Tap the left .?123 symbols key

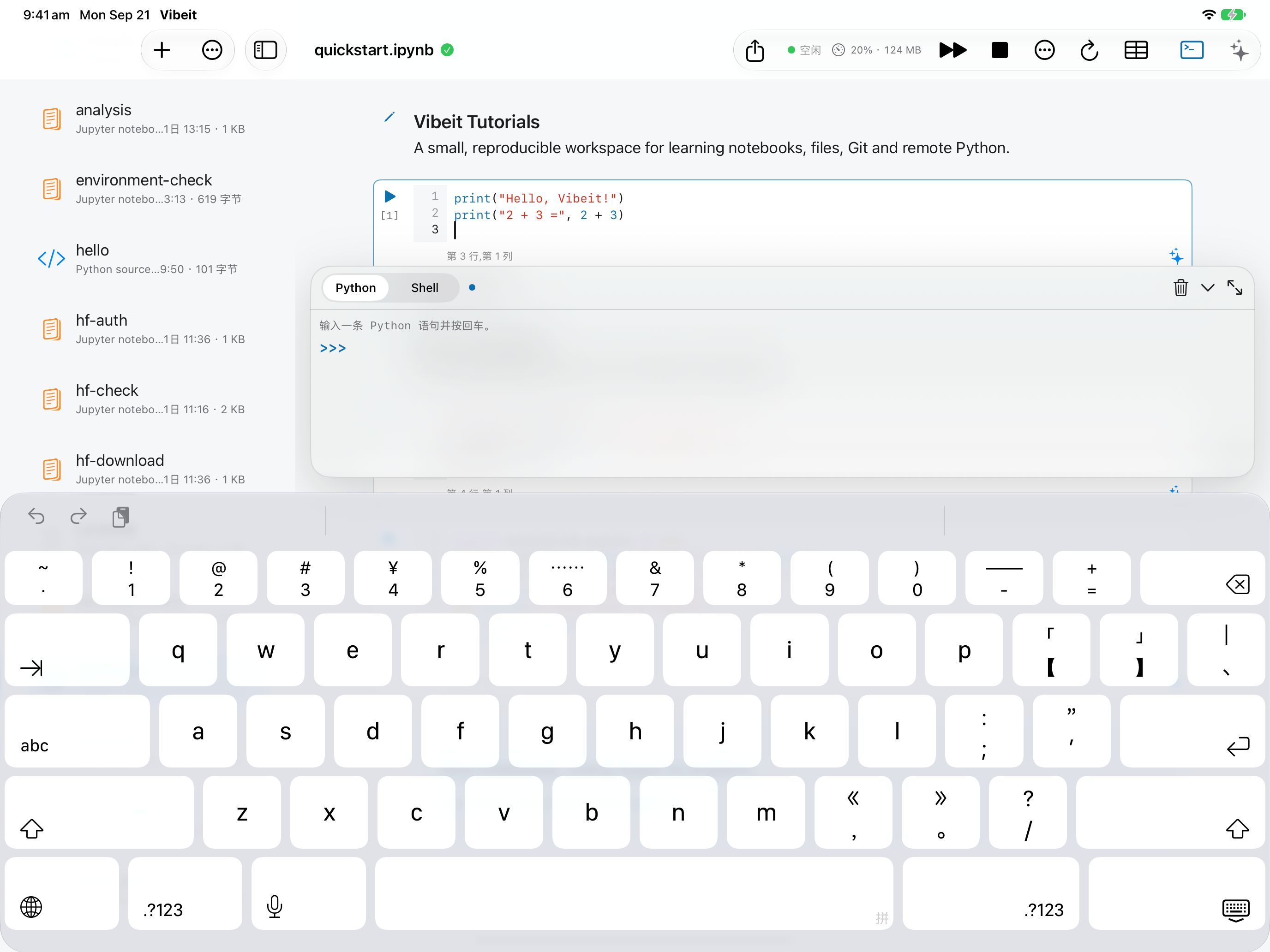[x=185, y=893]
